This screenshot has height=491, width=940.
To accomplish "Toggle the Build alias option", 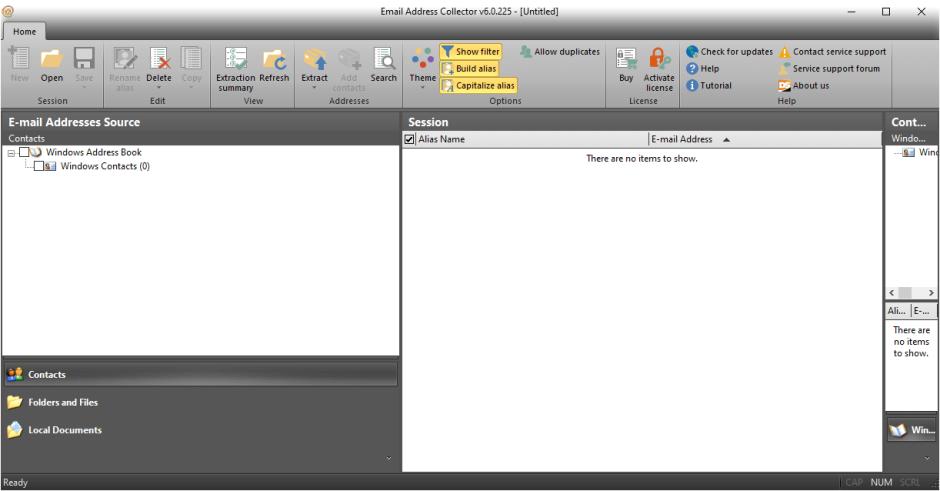I will point(469,68).
